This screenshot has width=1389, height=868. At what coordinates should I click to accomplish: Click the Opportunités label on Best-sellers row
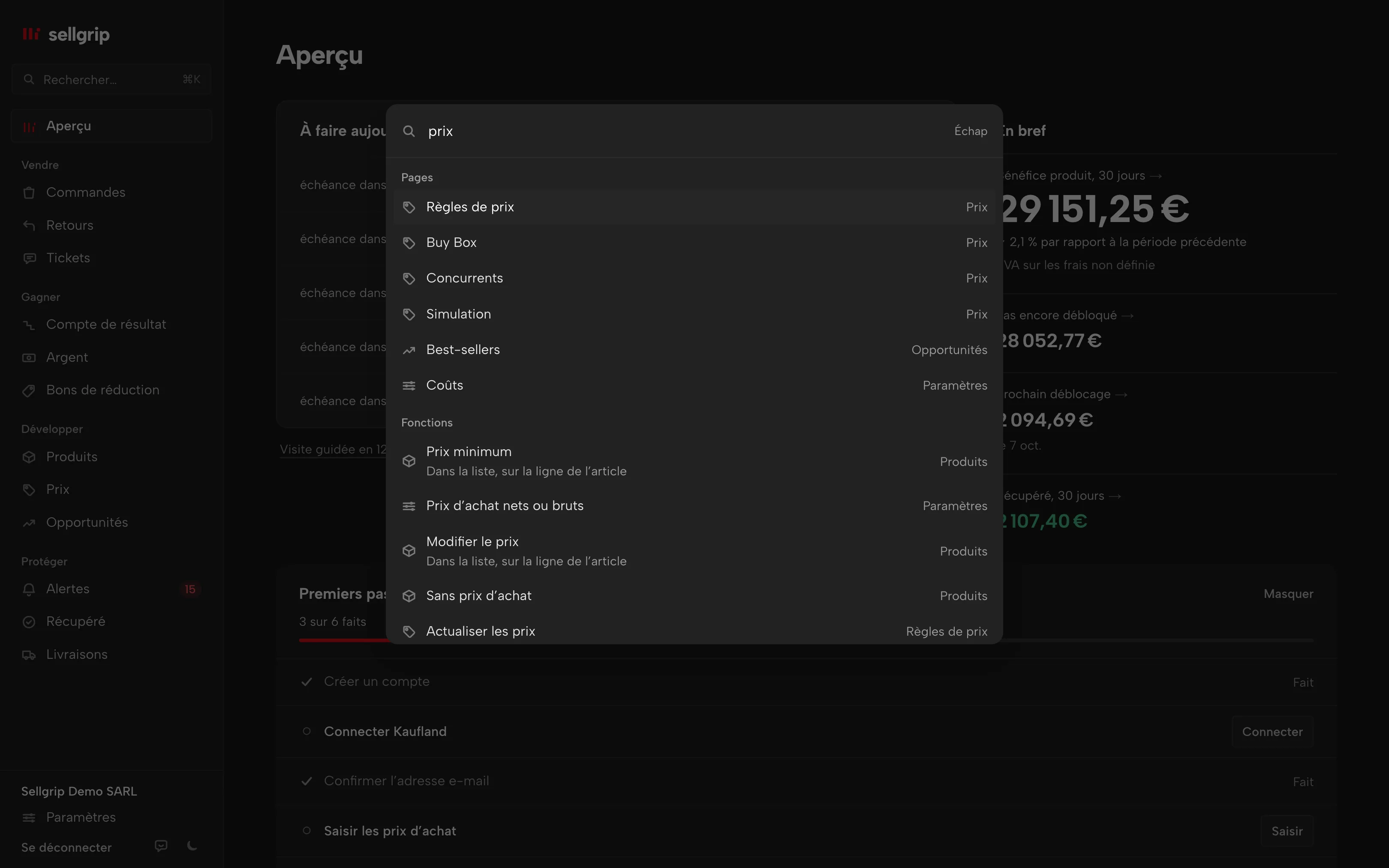point(949,350)
